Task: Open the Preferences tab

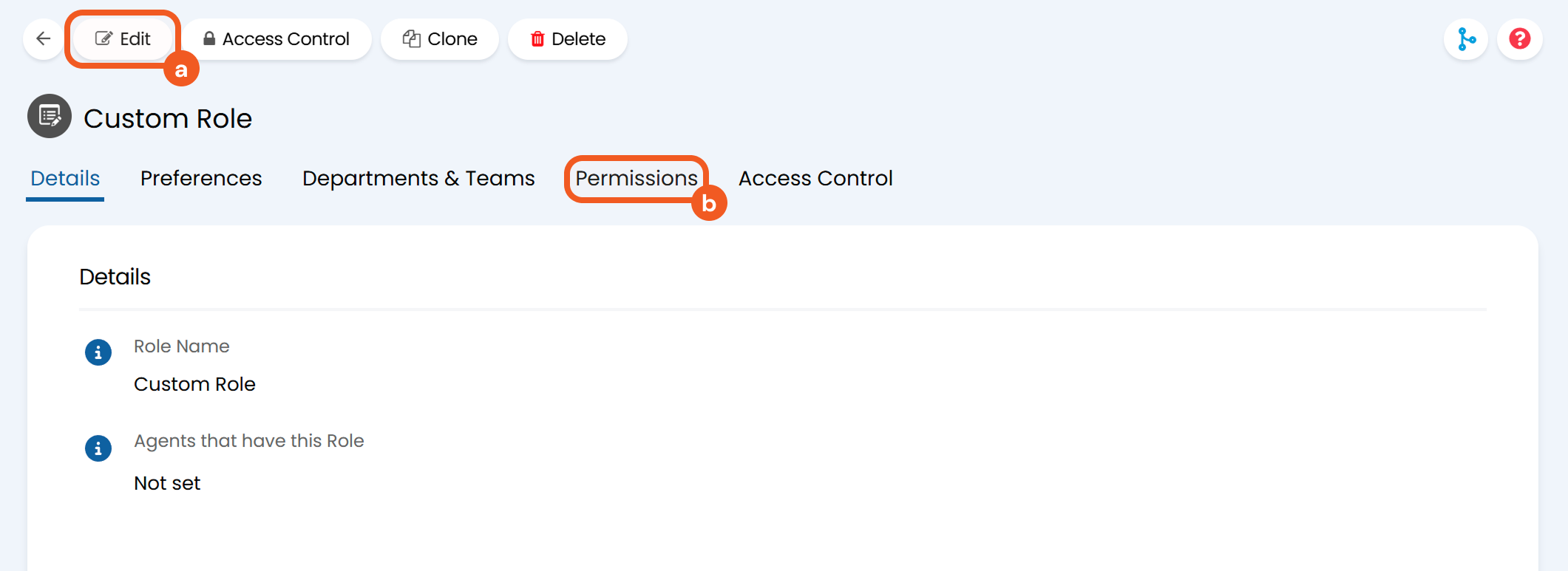Action: 201,178
